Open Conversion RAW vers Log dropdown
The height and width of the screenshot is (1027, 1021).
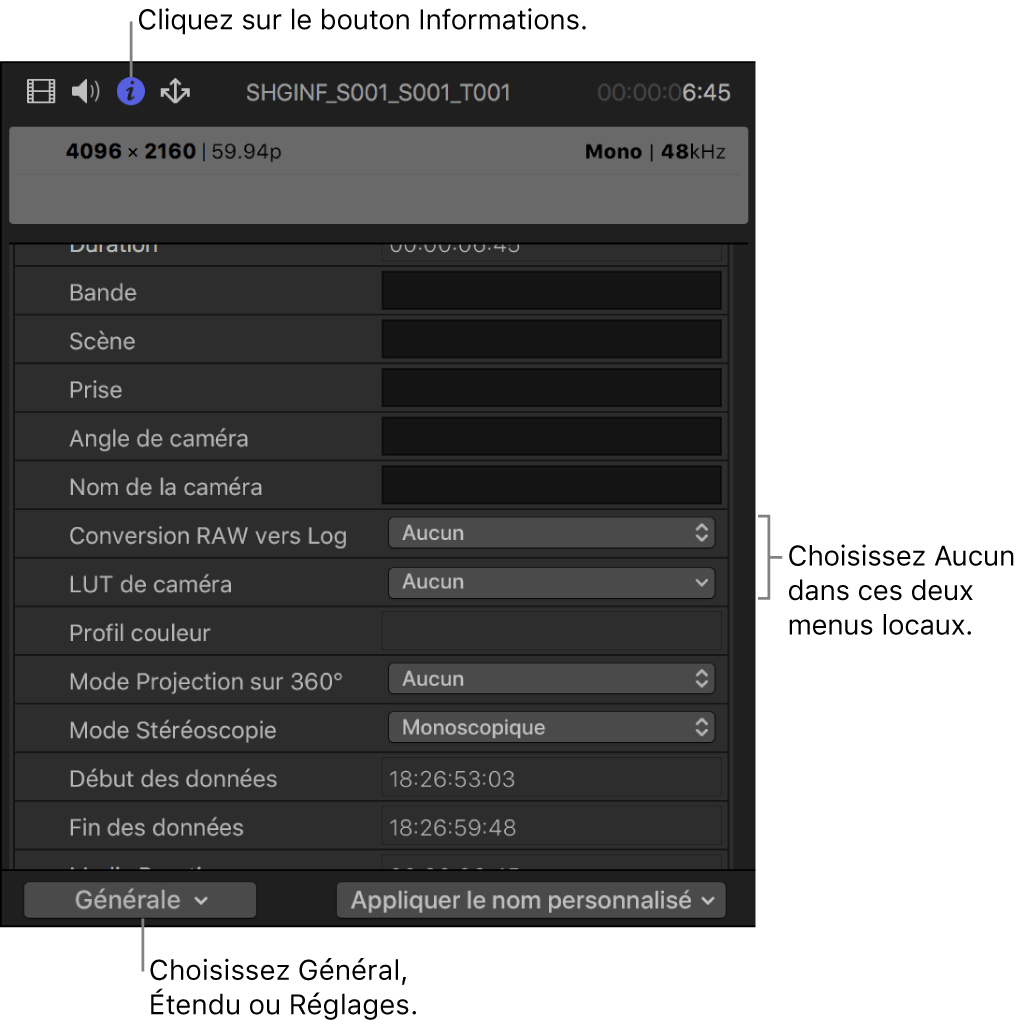coord(551,533)
